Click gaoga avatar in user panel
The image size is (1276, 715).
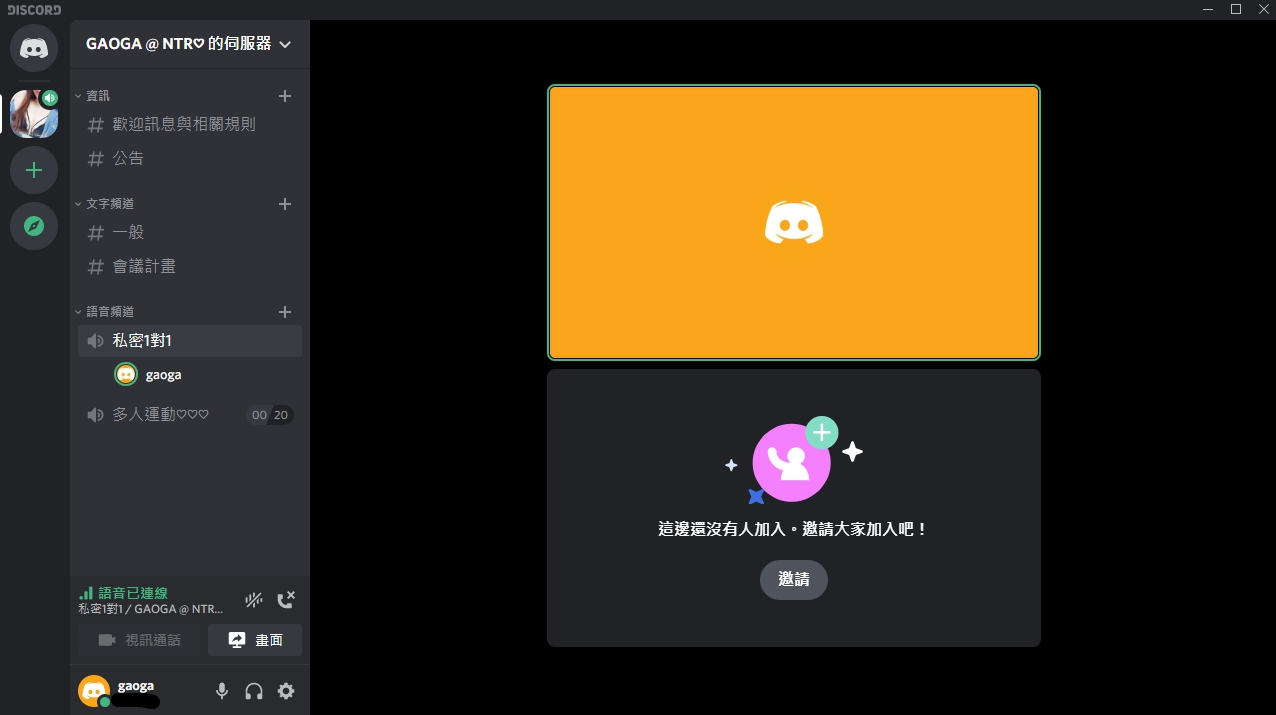pos(94,690)
